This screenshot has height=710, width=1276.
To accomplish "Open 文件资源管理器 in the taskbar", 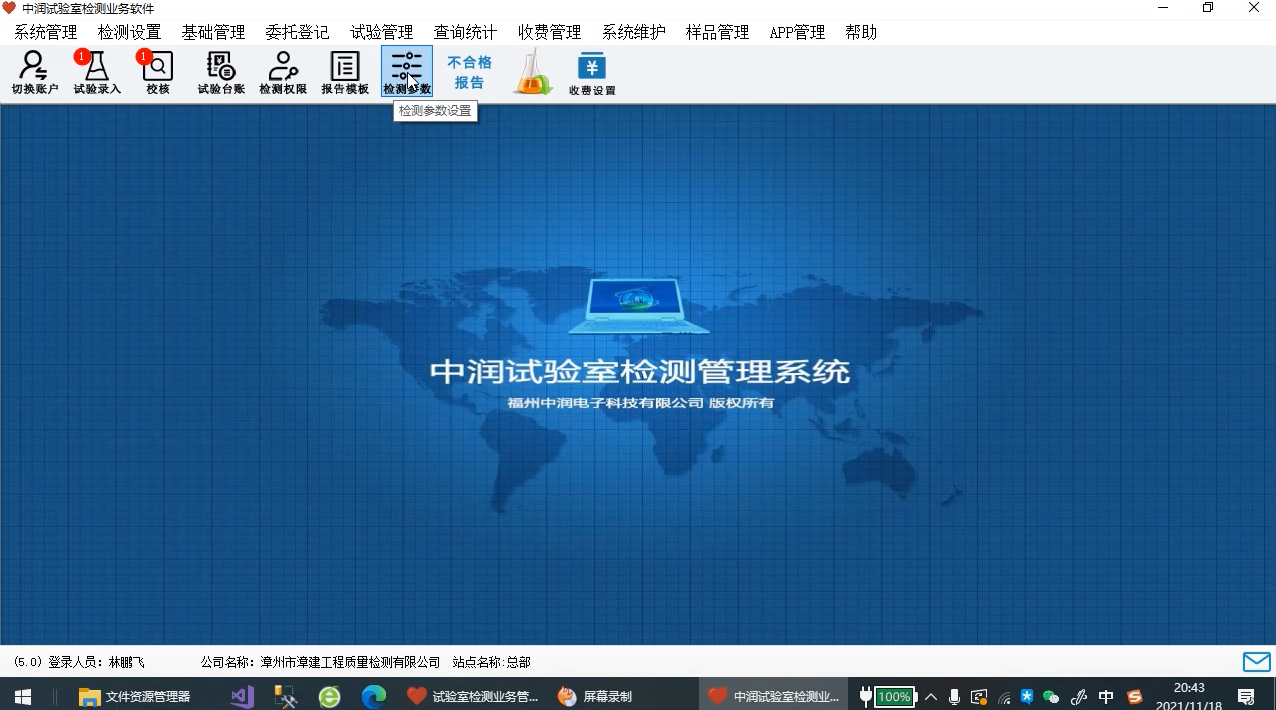I will [135, 696].
